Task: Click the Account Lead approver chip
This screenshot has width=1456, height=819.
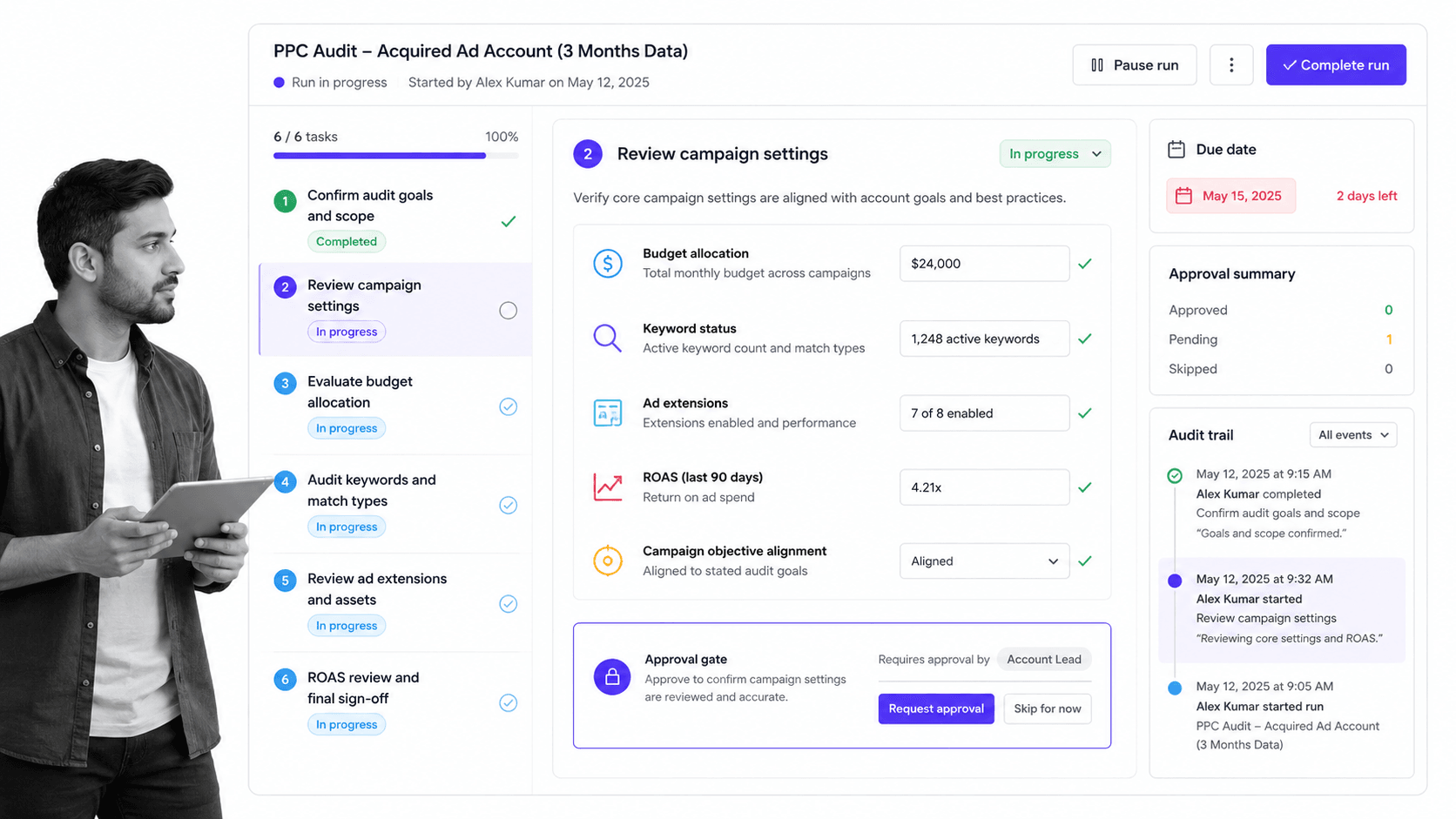Action: tap(1044, 659)
